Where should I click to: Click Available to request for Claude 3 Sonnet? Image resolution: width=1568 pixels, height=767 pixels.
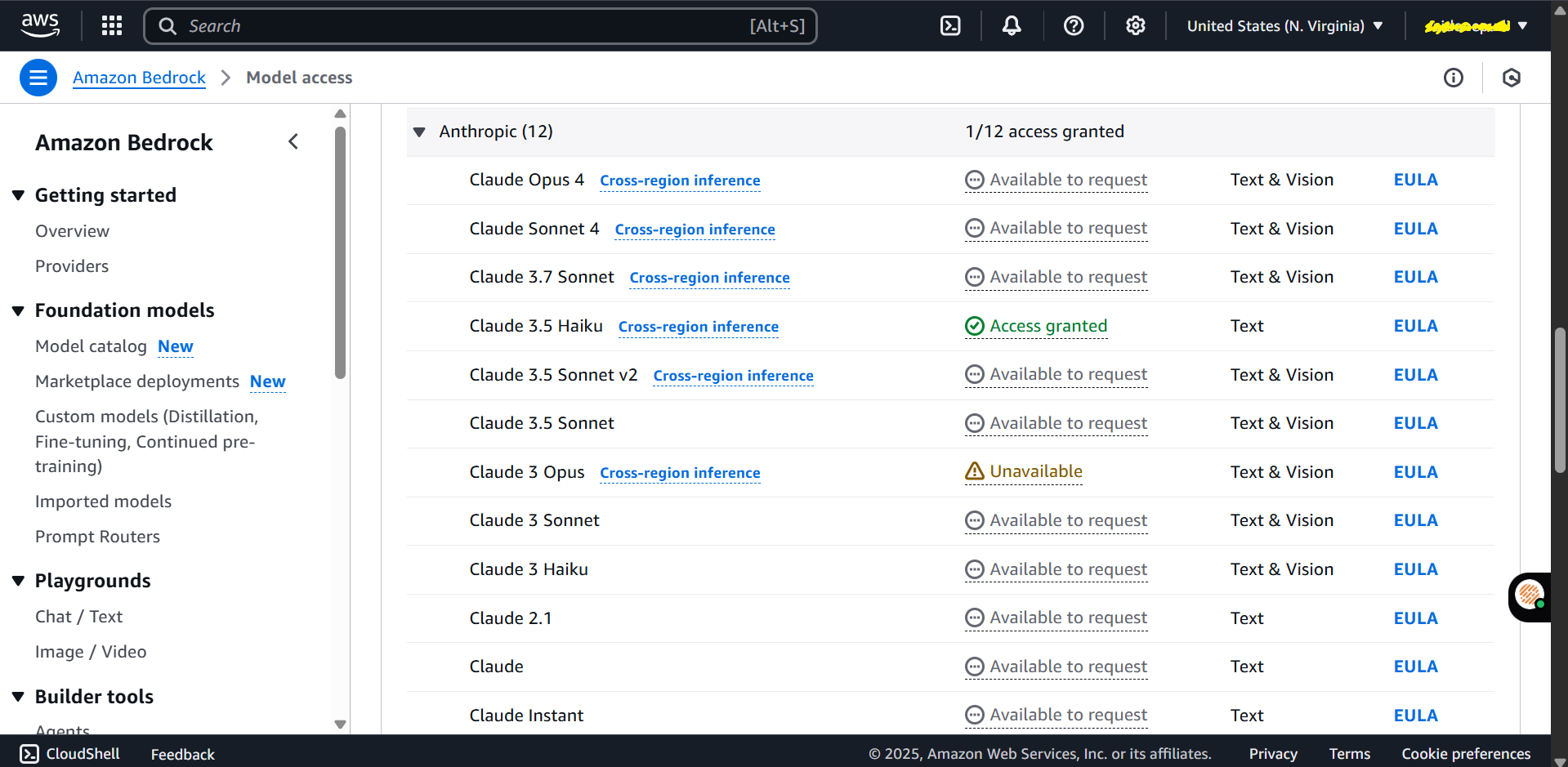tap(1068, 520)
